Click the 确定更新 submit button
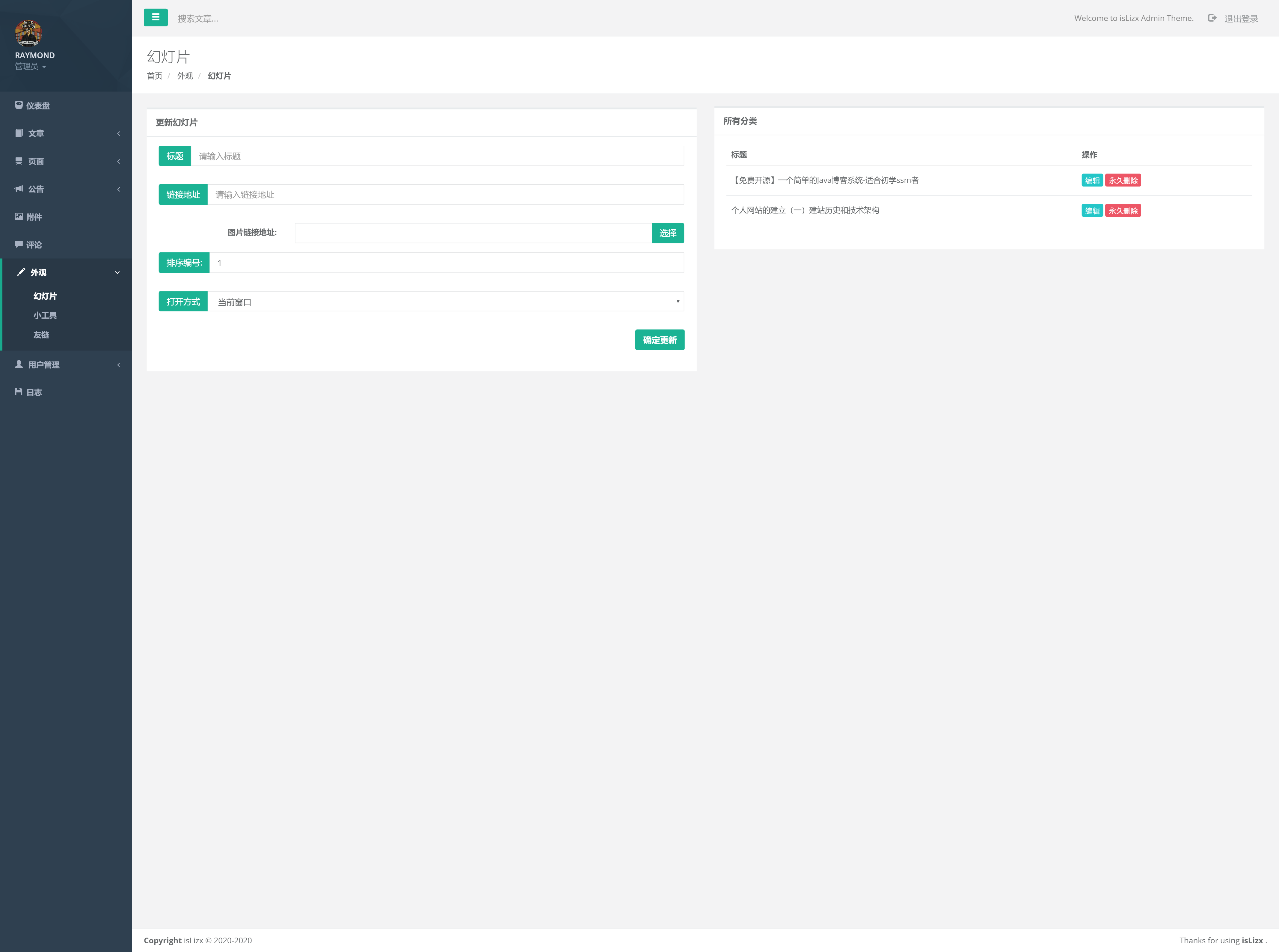1279x952 pixels. point(659,340)
